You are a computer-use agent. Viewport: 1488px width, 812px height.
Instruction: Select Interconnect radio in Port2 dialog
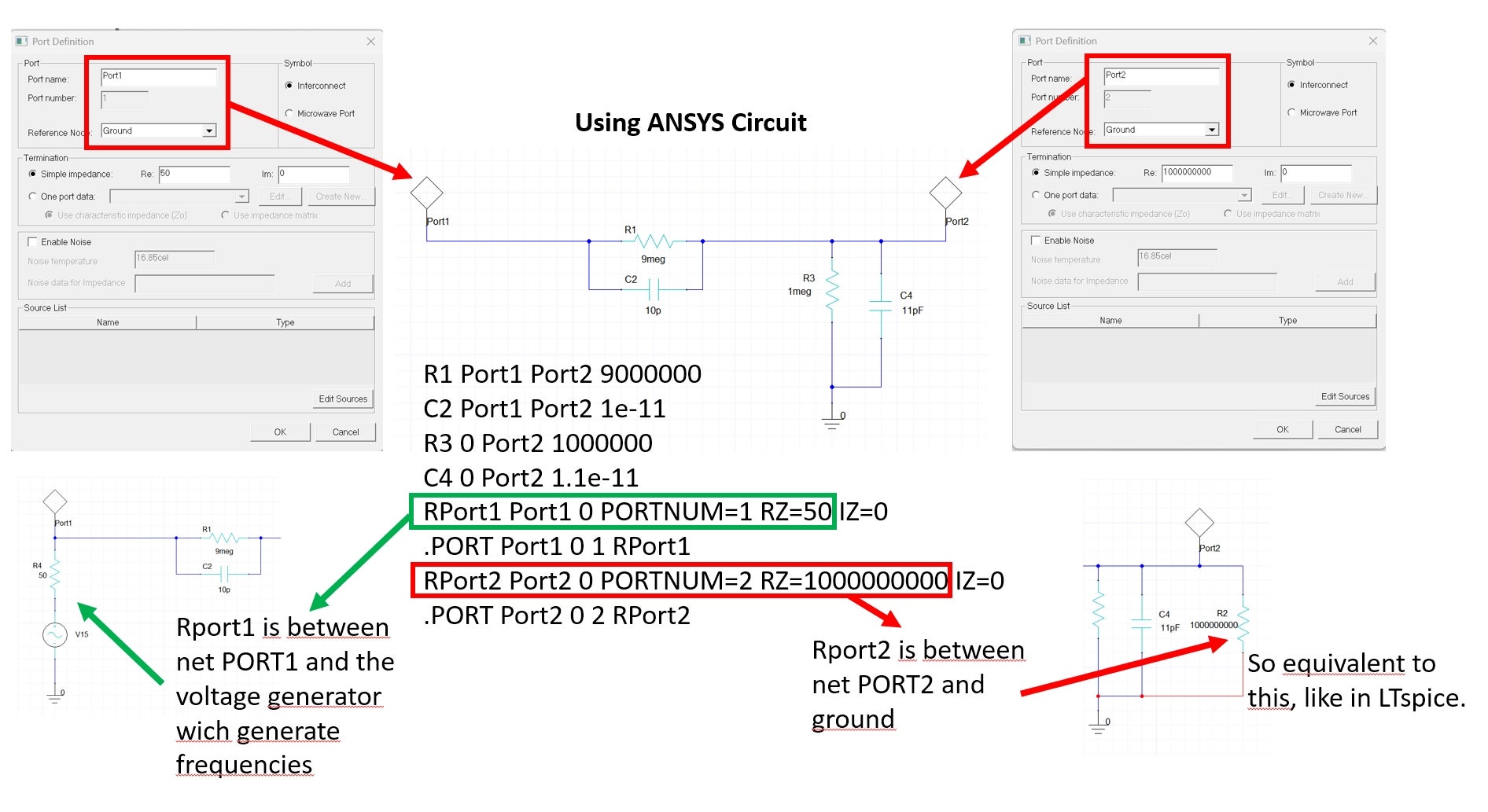click(1291, 85)
